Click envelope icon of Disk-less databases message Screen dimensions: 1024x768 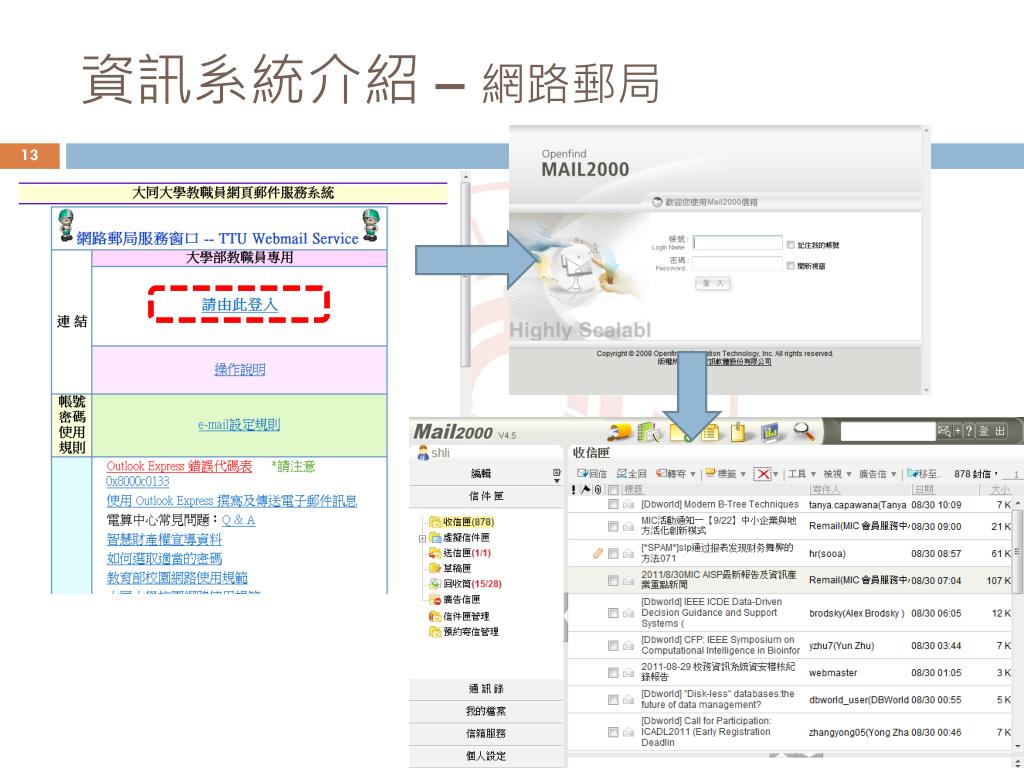[x=628, y=699]
